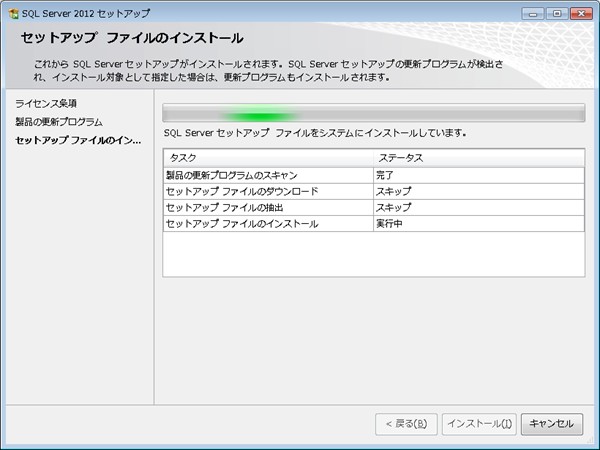
Task: Select 製品の更新プログラム step in sidebar
Action: (59, 122)
